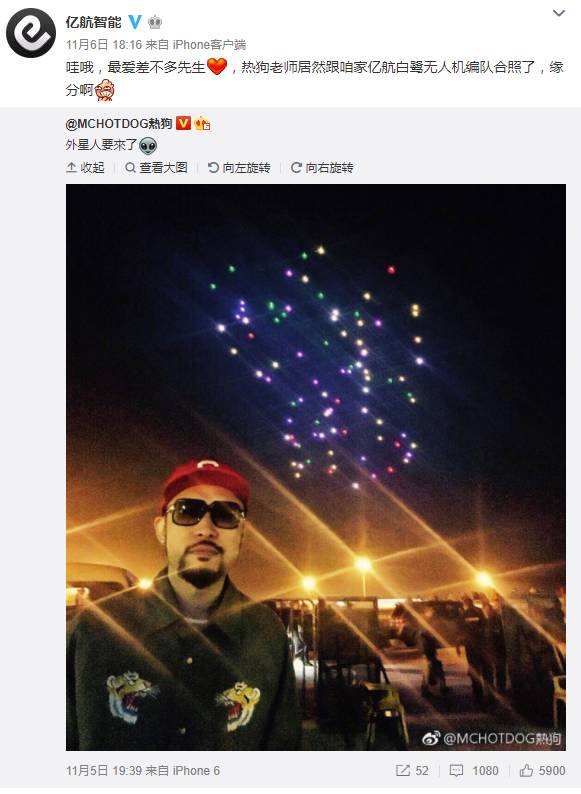This screenshot has height=794, width=581.
Task: Click the crown membership icon beside 亿航智能
Action: [154, 22]
